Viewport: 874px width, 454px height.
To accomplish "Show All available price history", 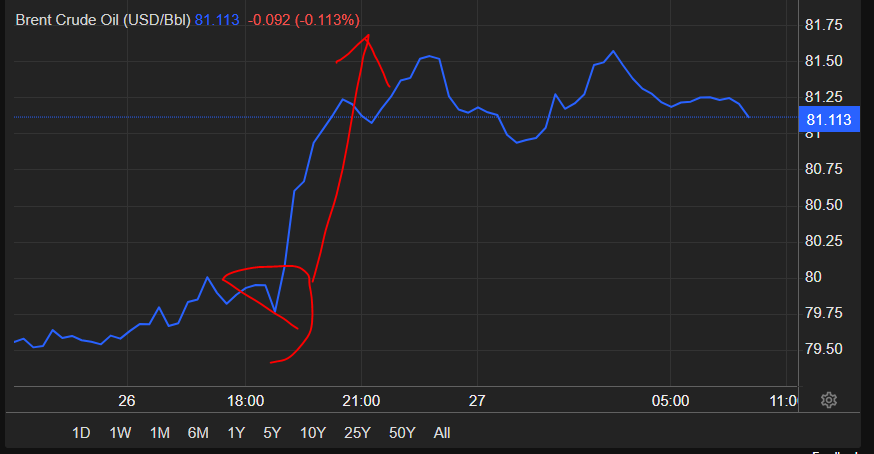I will click(x=442, y=433).
